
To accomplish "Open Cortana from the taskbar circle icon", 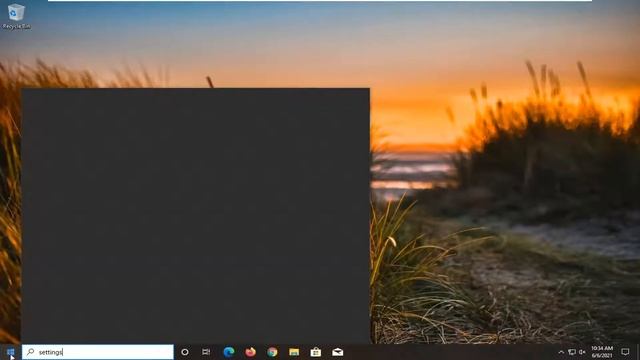I will tap(185, 352).
